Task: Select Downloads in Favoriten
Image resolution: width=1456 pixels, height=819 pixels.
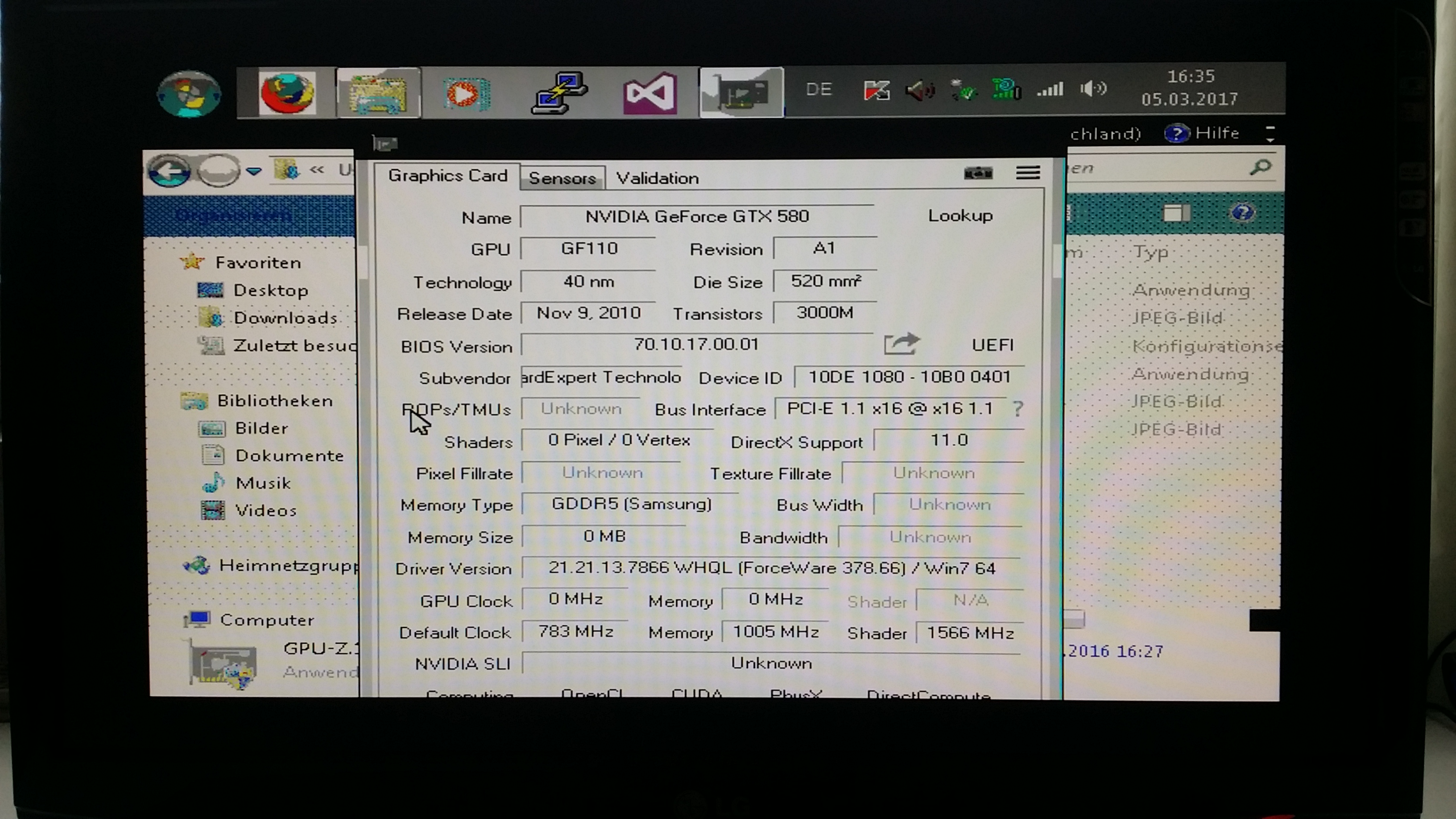Action: [285, 318]
